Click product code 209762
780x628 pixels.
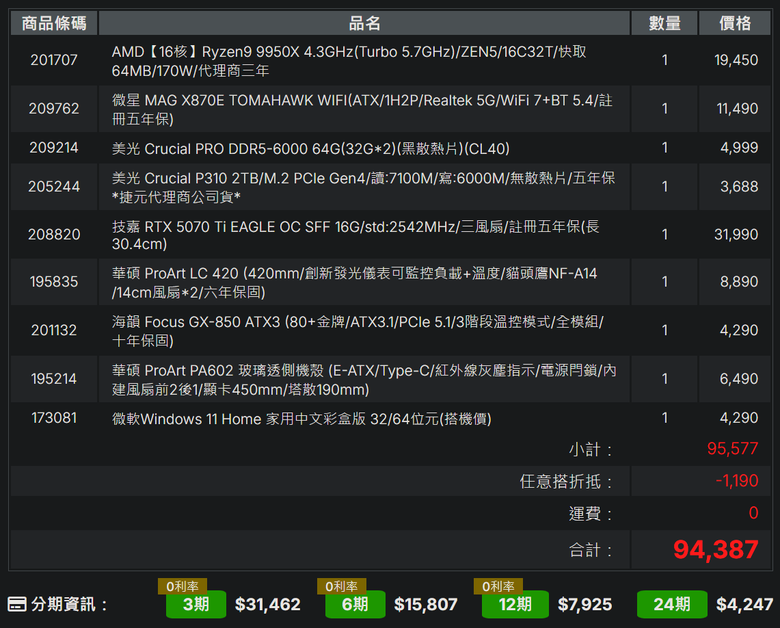(54, 108)
